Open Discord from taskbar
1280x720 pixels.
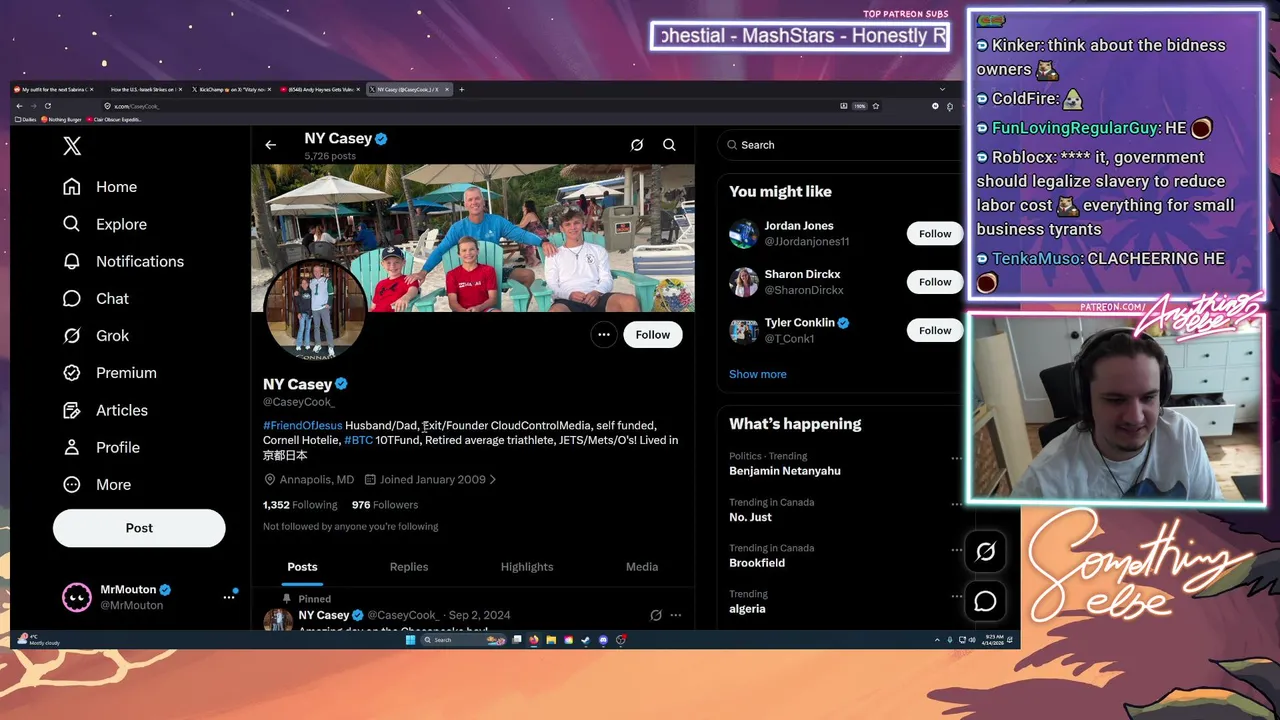pyautogui.click(x=603, y=640)
